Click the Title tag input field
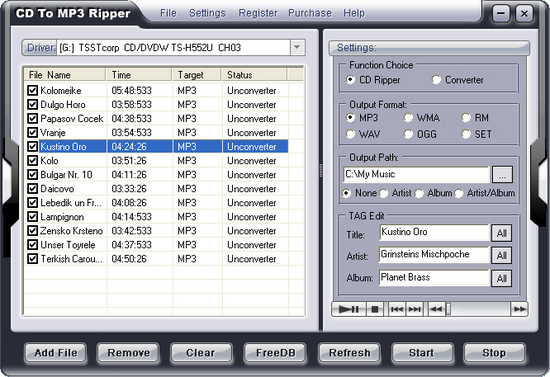Screen dimensions: 550x377 434,233
